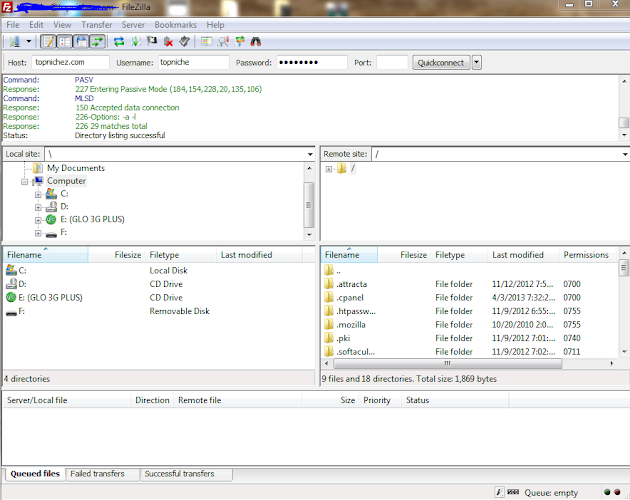Expand the E: (GLO 3G PLUS) tree node
The height and width of the screenshot is (500, 630).
pos(38,220)
